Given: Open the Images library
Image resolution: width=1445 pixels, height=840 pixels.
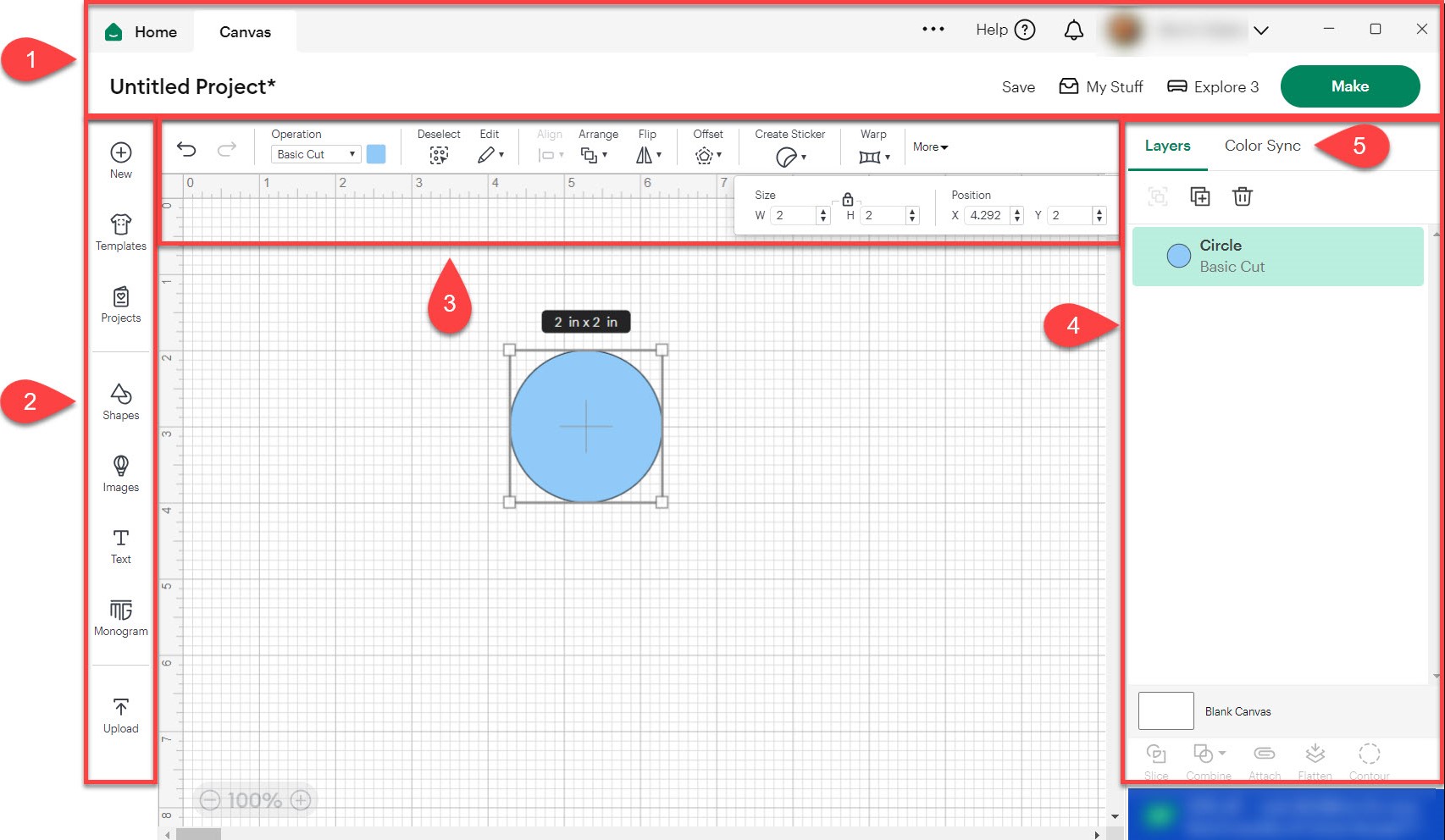Looking at the screenshot, I should [x=121, y=473].
